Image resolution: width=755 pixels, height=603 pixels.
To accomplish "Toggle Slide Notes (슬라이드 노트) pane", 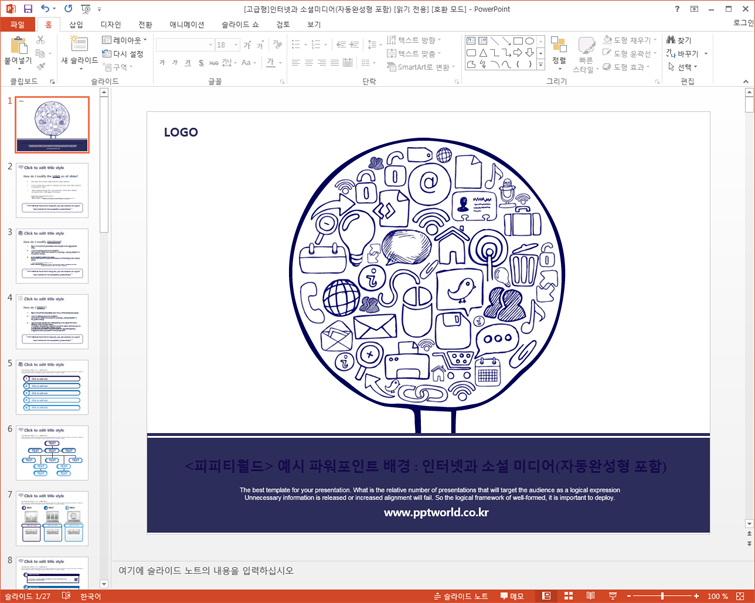I will click(461, 596).
